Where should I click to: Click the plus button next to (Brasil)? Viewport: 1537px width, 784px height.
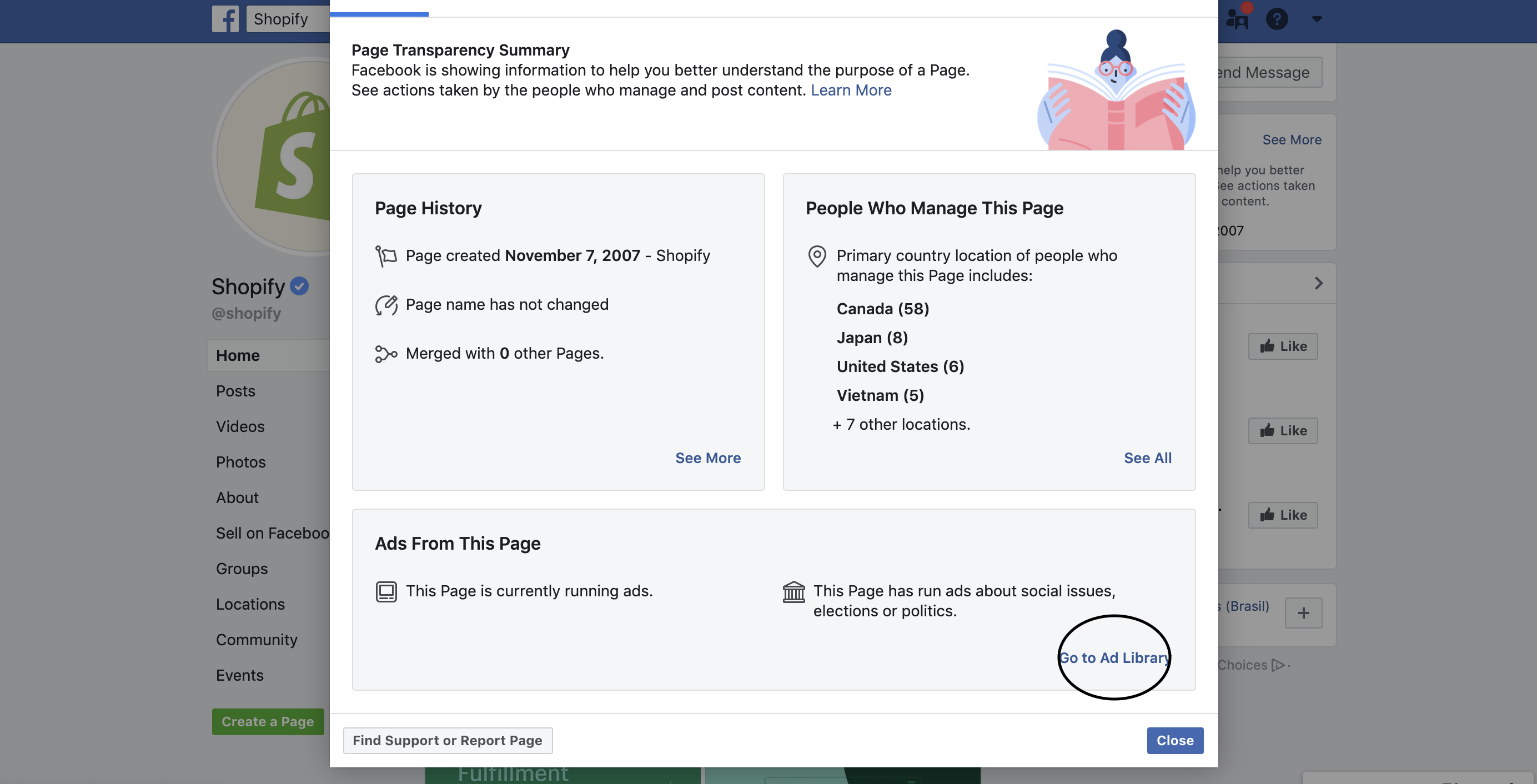(1303, 613)
